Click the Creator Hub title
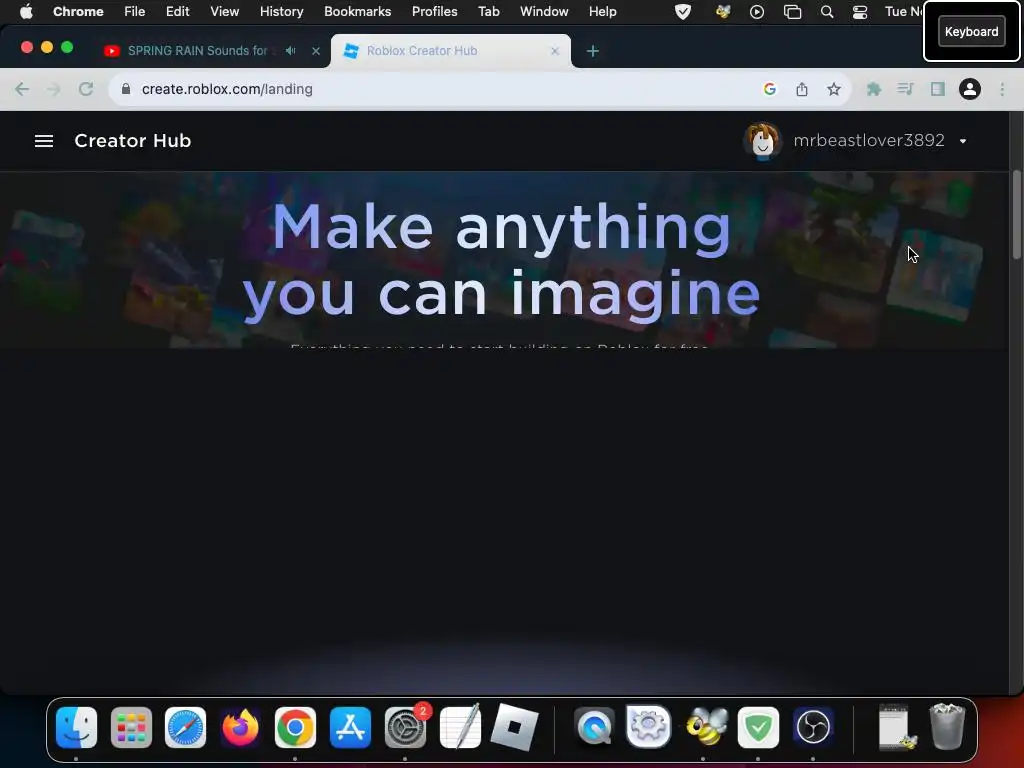 [x=133, y=140]
